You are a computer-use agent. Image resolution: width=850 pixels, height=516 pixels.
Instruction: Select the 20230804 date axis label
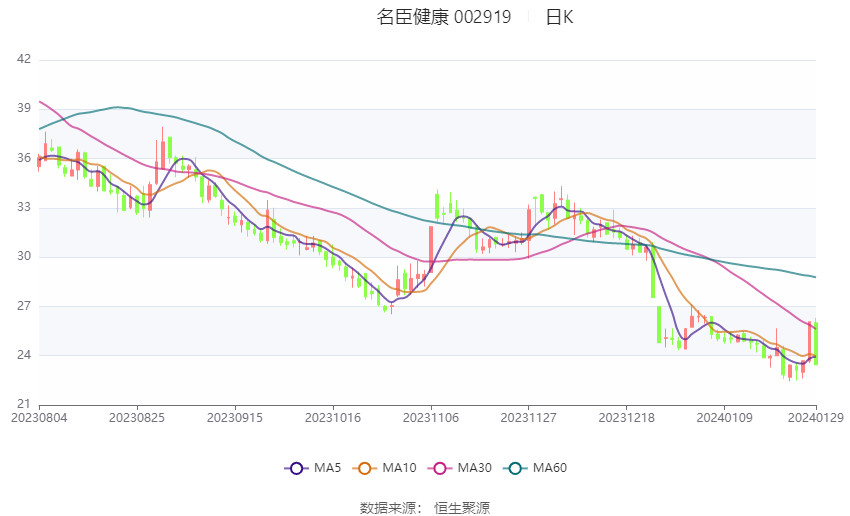39,418
